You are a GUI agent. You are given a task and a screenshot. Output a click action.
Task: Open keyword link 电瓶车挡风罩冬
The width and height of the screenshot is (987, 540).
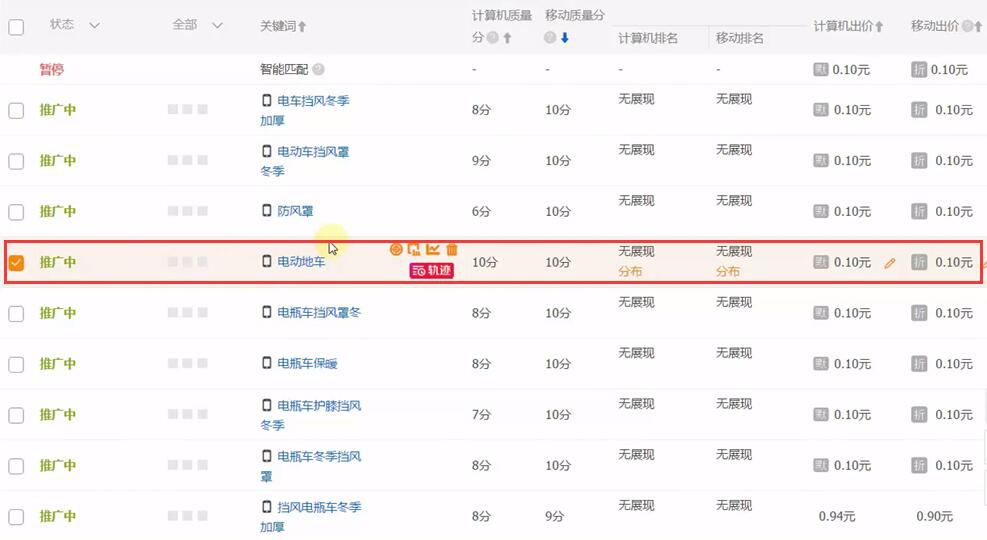[319, 313]
